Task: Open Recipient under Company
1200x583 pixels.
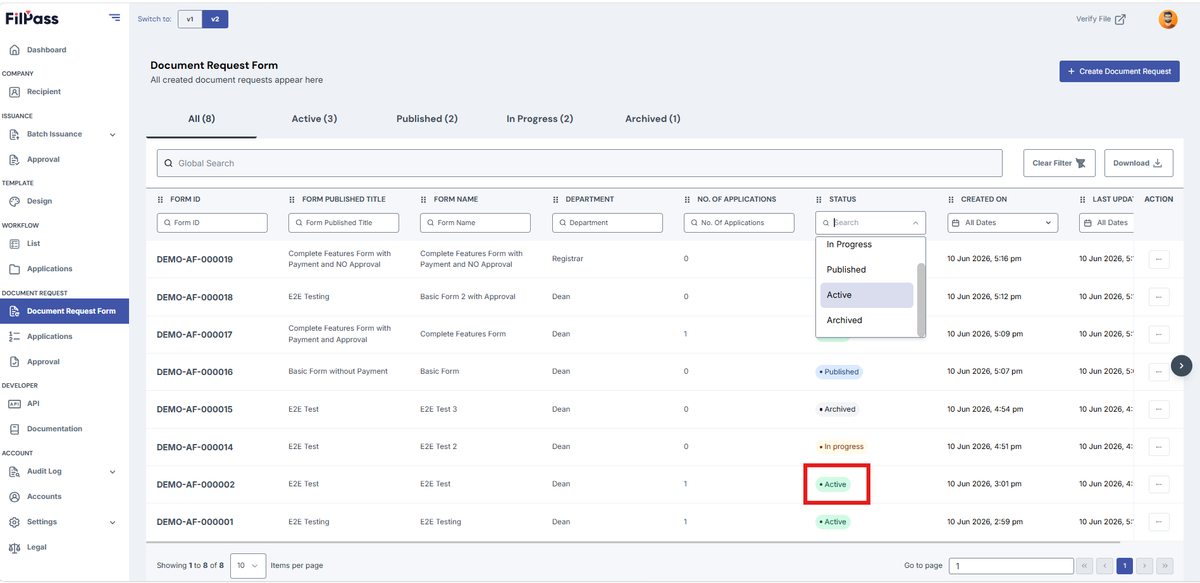Action: tap(43, 92)
